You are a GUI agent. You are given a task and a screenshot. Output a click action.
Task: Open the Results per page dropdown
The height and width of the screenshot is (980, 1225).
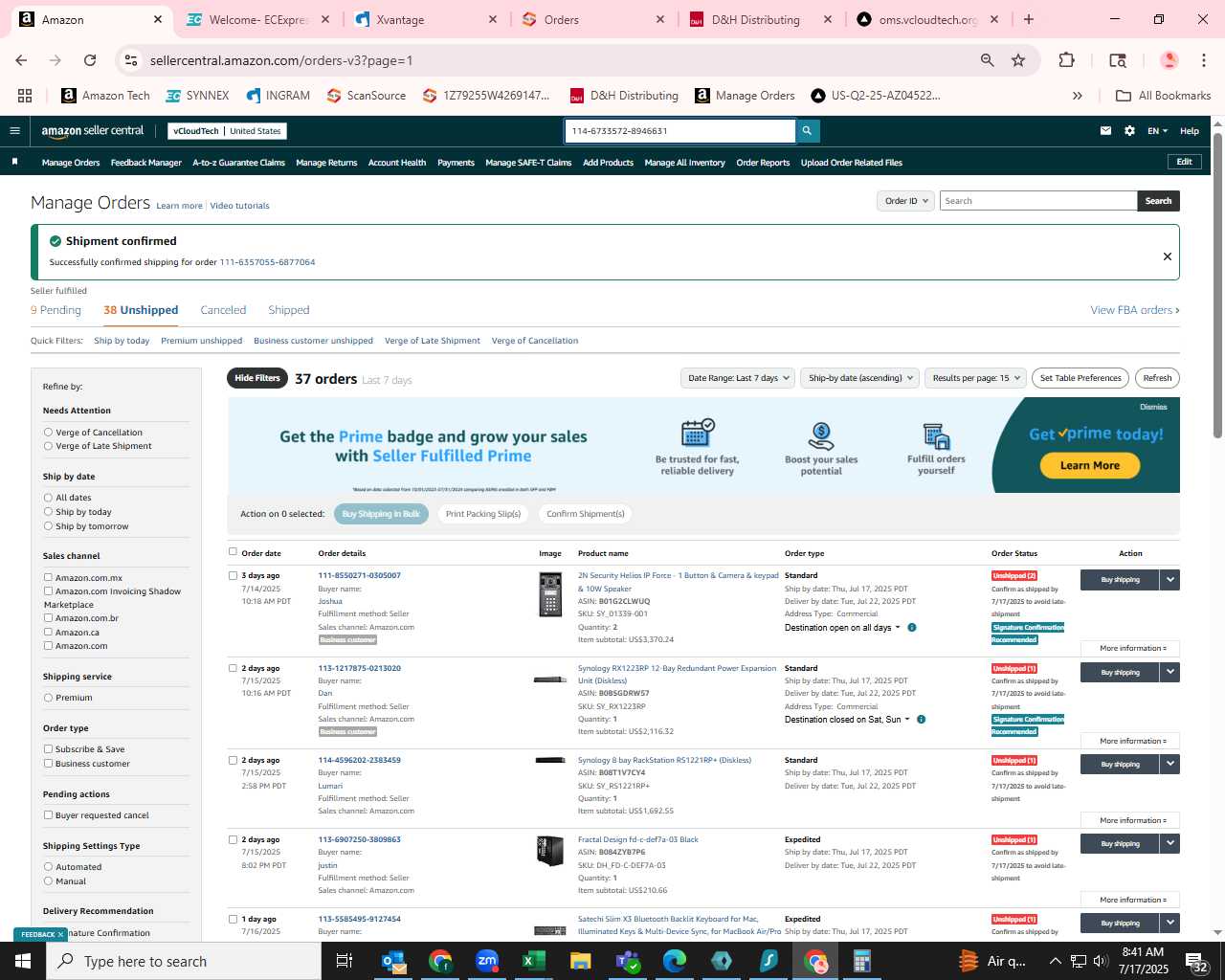pos(975,378)
